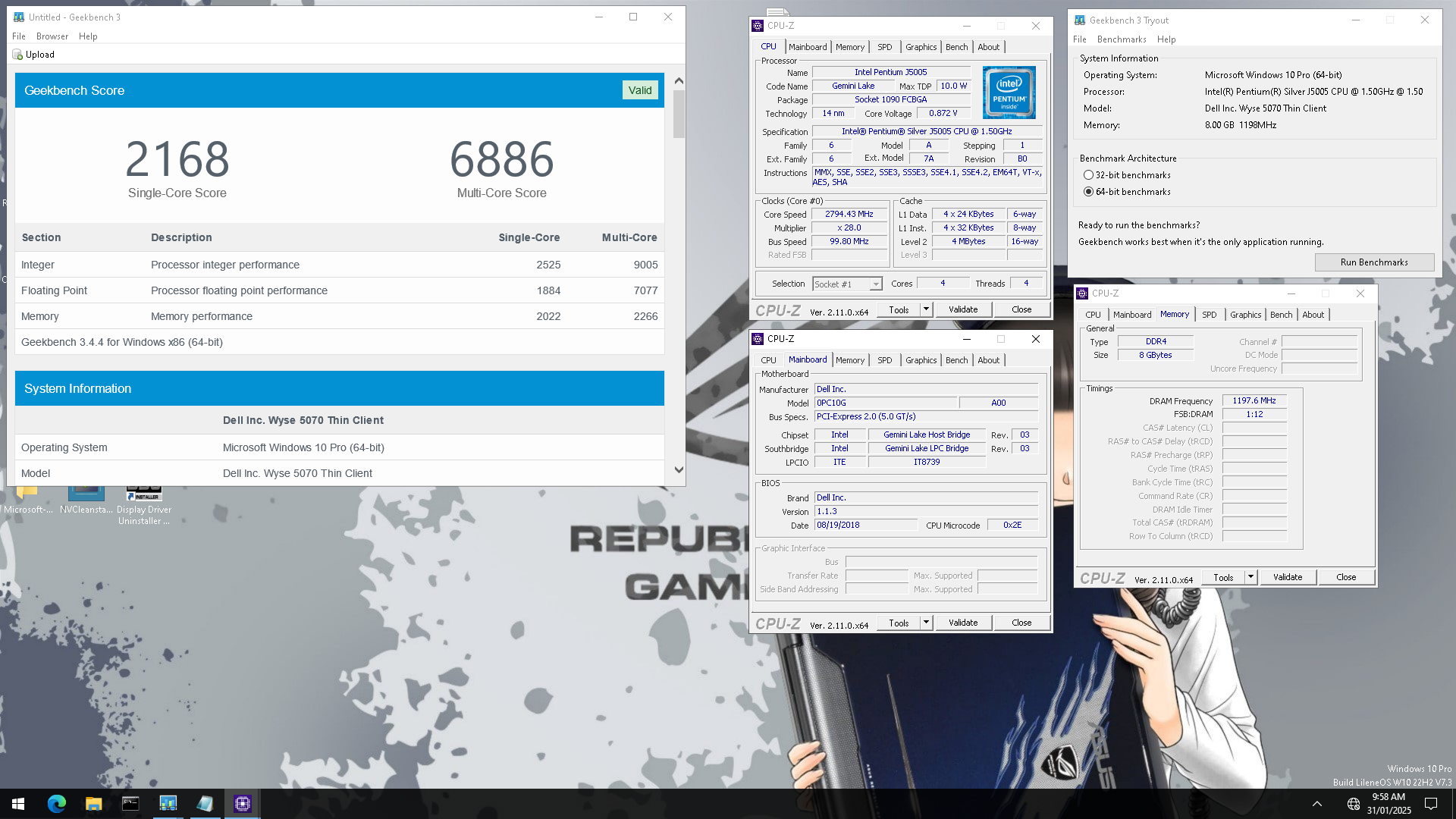Click memory Type field DDR4
The width and height of the screenshot is (1456, 819).
coord(1156,342)
